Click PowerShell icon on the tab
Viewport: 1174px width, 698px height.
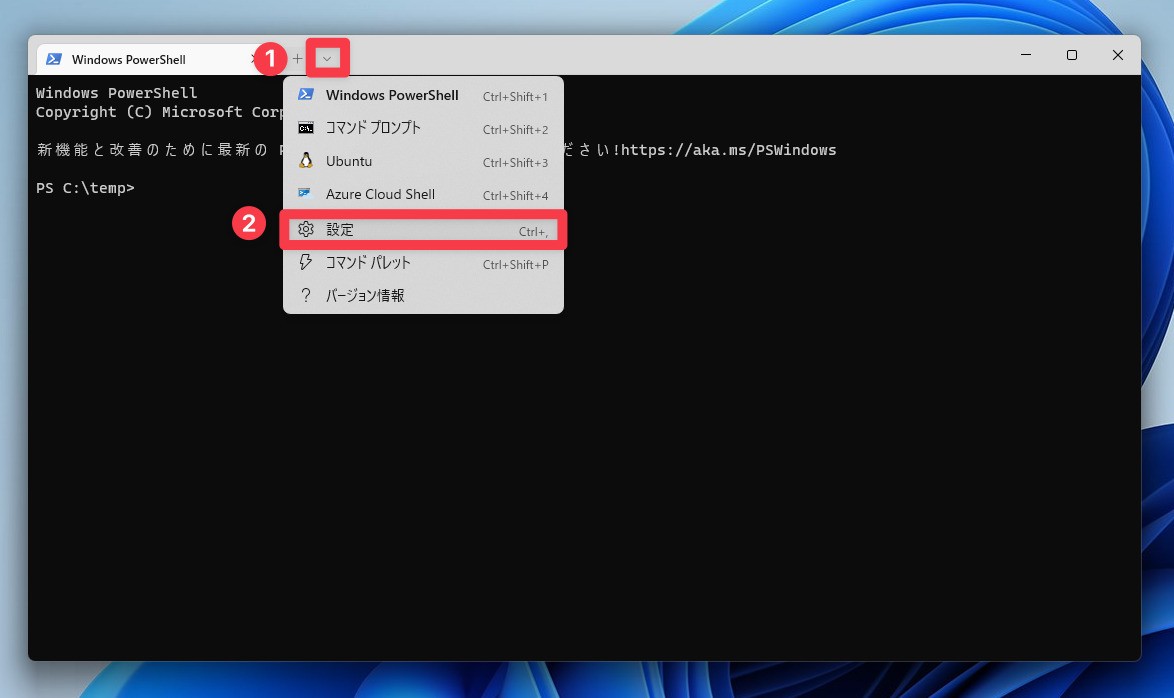pos(54,59)
